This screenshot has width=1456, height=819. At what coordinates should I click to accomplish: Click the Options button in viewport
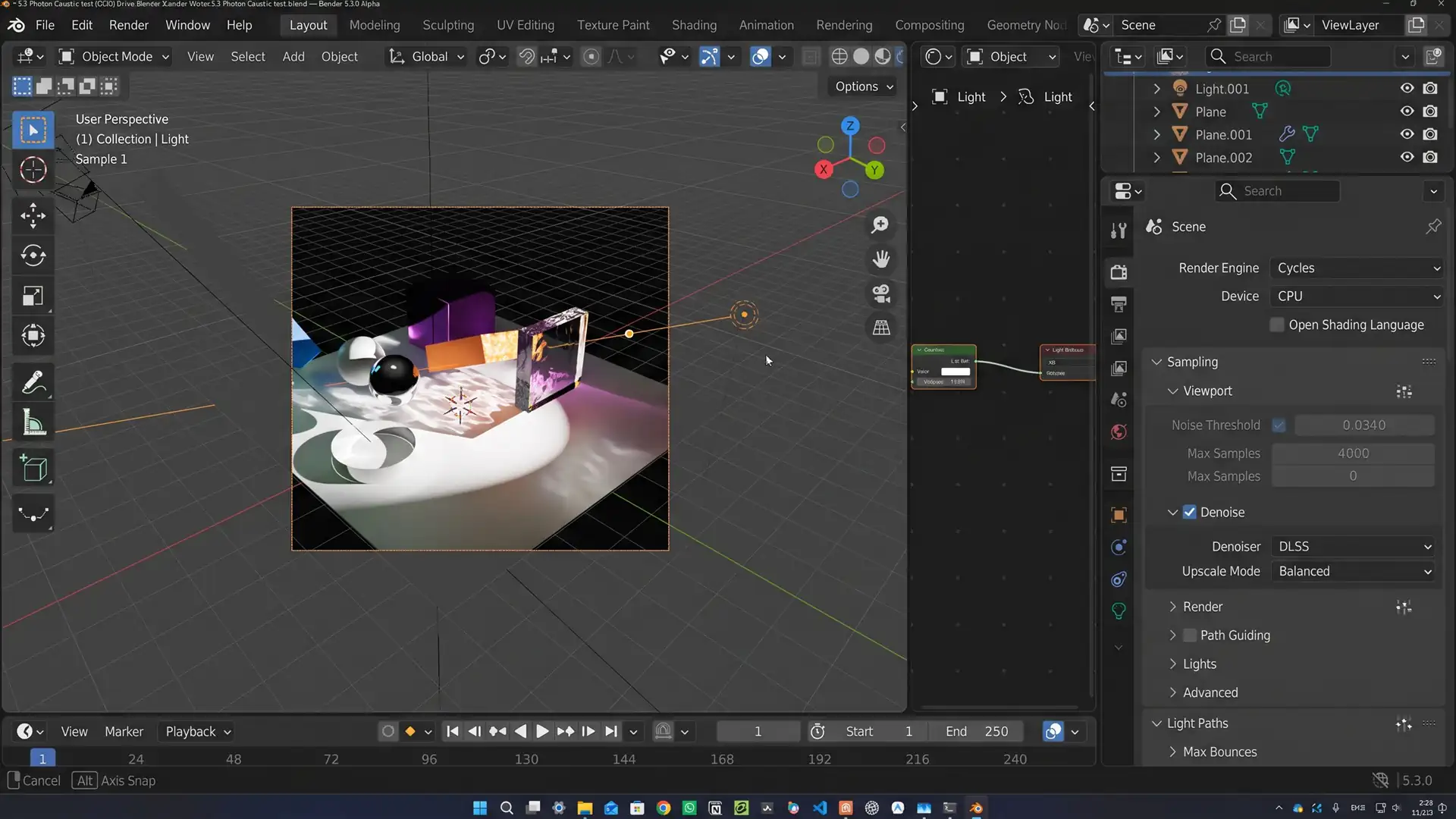pos(864,86)
